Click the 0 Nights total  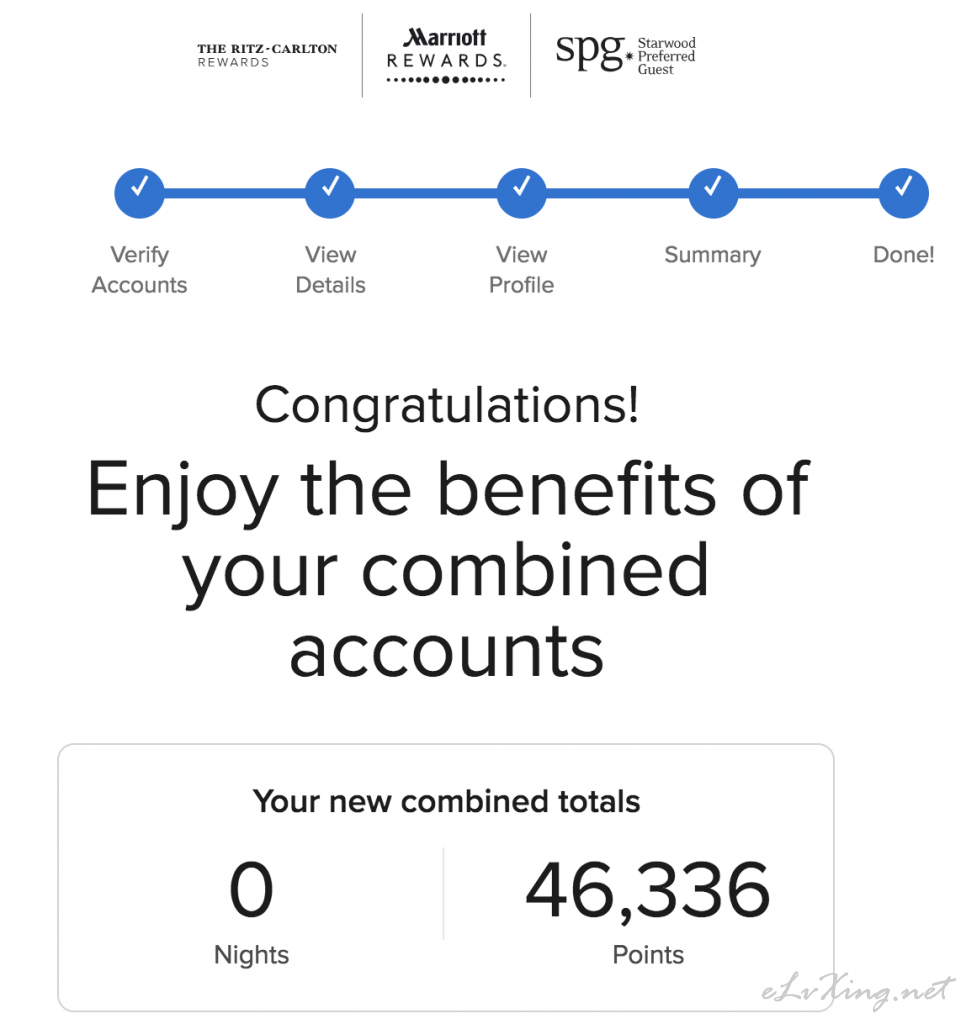(x=251, y=889)
